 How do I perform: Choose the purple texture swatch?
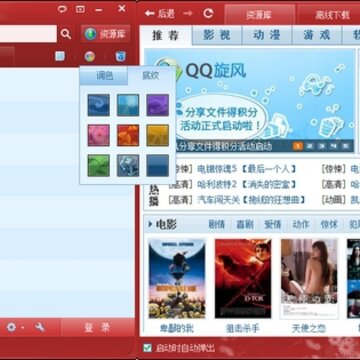click(157, 105)
